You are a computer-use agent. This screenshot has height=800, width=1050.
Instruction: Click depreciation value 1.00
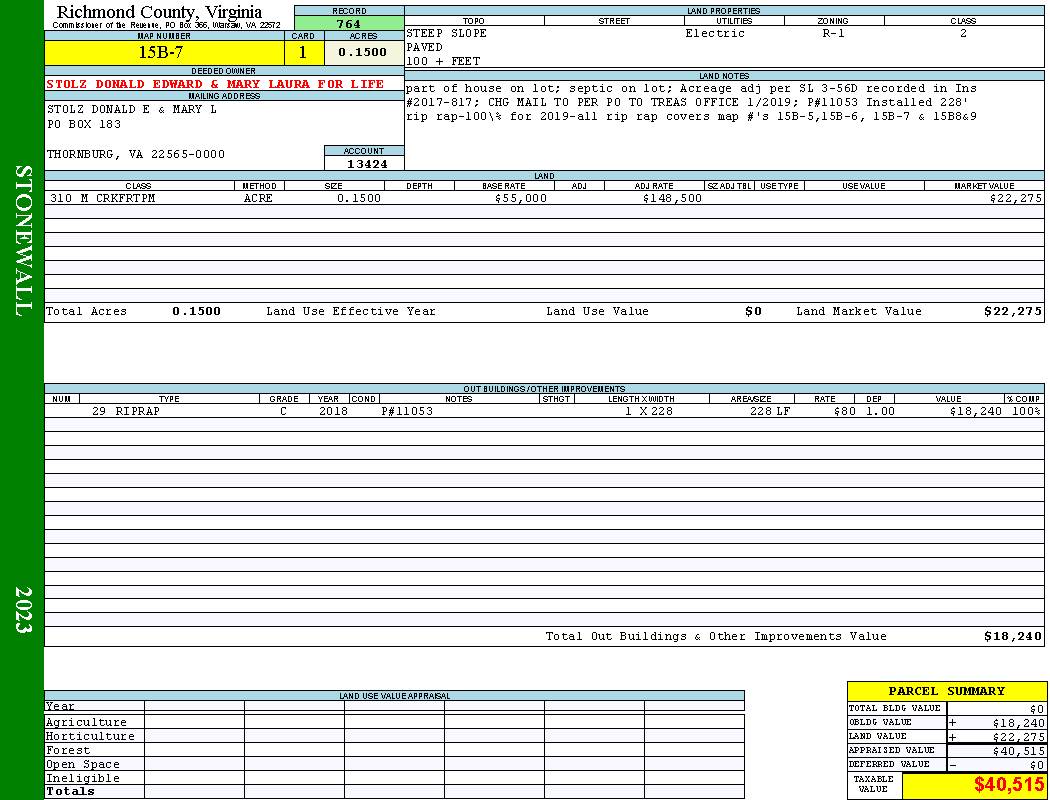pos(880,411)
